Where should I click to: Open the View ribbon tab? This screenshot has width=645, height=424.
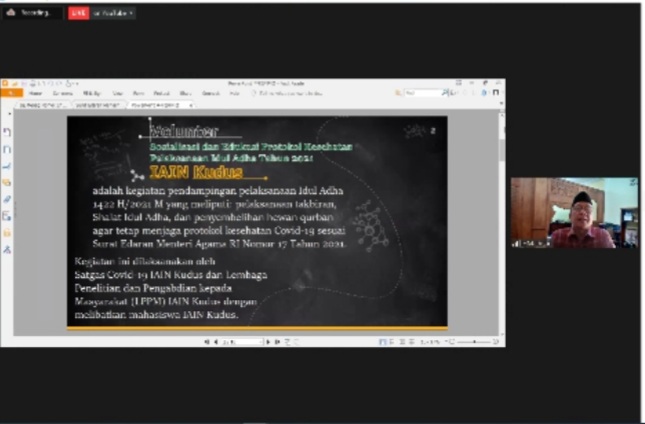point(118,93)
